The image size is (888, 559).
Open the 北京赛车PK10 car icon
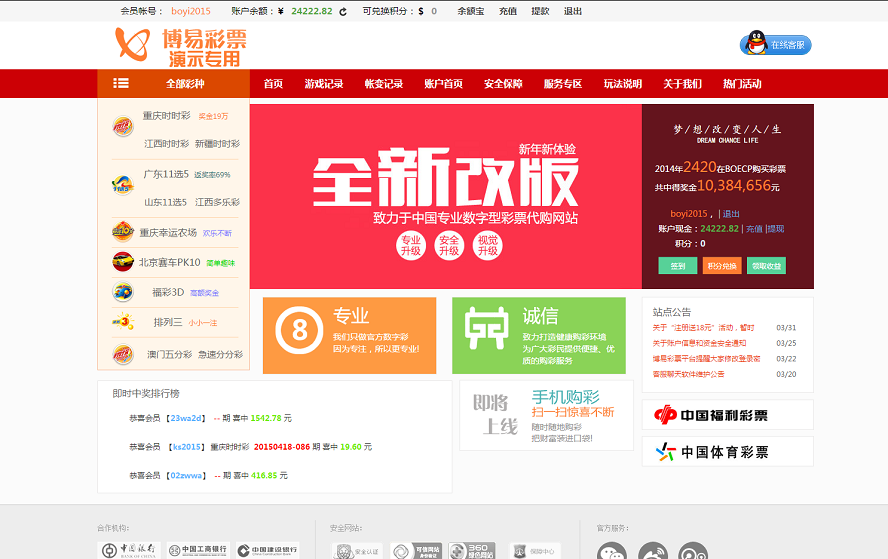[x=123, y=262]
